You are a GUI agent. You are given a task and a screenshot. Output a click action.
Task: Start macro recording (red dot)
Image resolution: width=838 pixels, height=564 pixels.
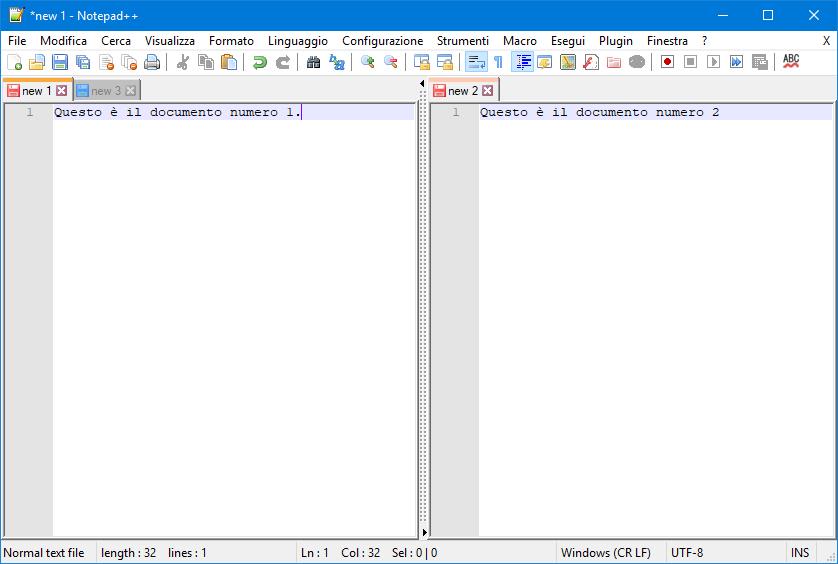[667, 62]
